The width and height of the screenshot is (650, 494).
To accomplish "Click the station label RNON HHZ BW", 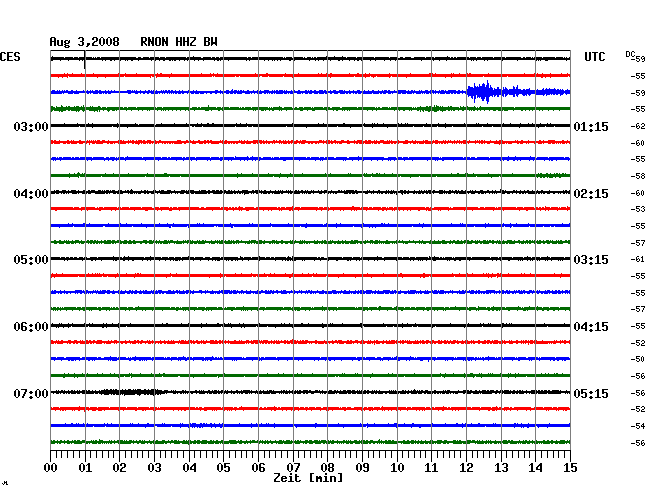I will 179,42.
